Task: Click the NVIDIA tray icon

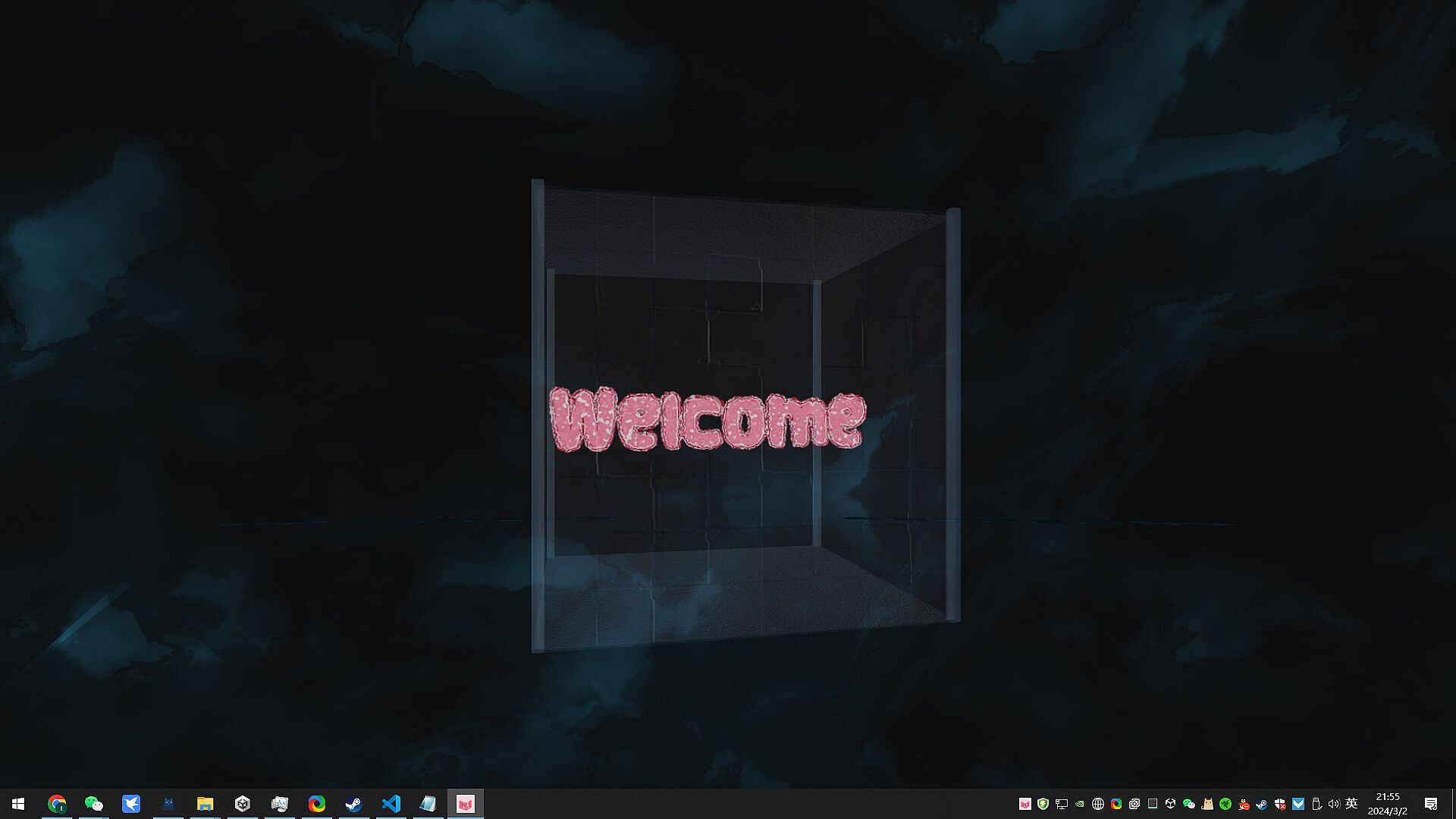Action: 1080,804
